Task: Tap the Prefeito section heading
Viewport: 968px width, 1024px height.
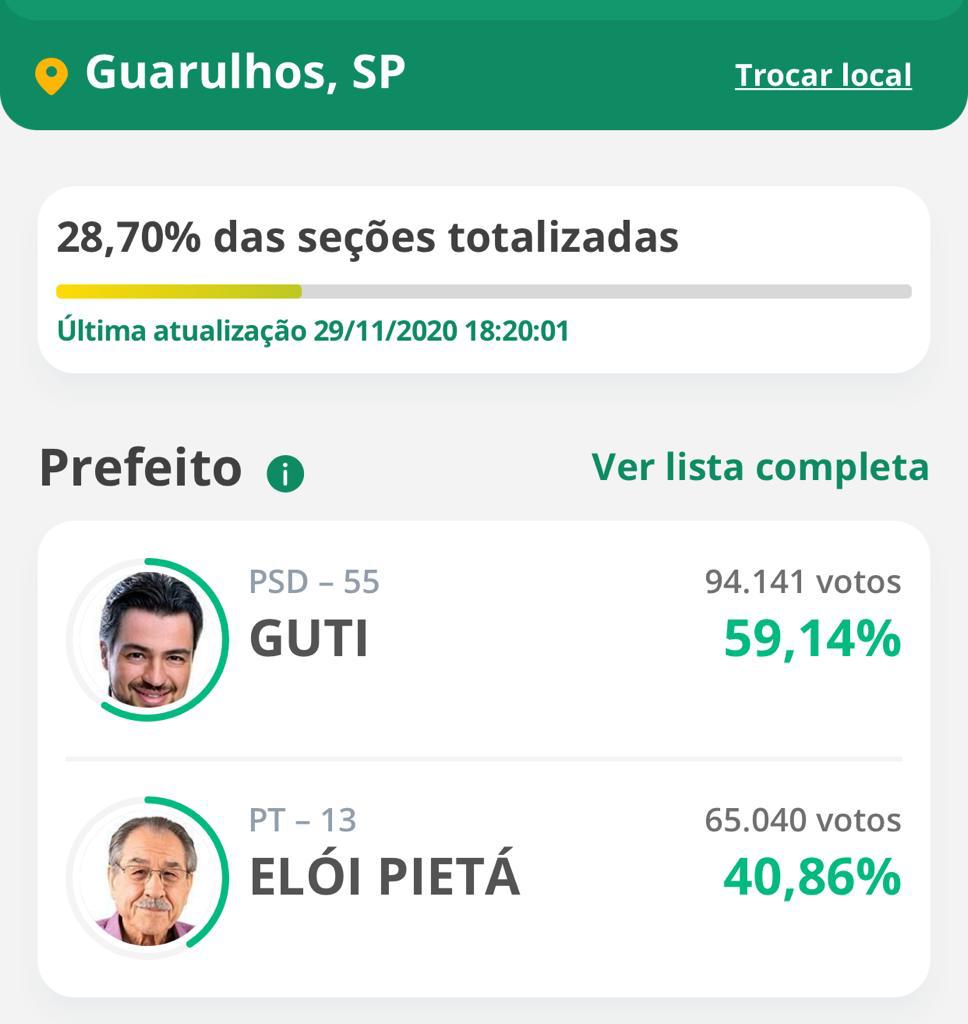Action: point(141,468)
